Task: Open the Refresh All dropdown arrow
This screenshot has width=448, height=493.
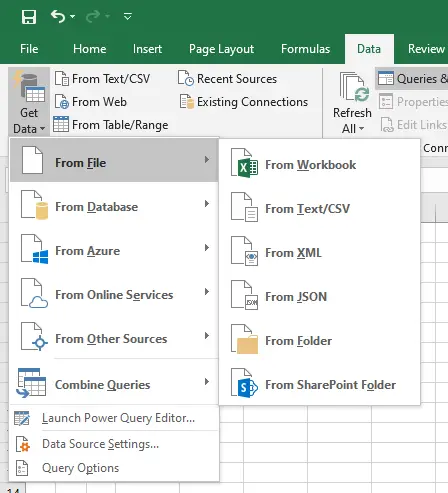Action: pyautogui.click(x=361, y=129)
